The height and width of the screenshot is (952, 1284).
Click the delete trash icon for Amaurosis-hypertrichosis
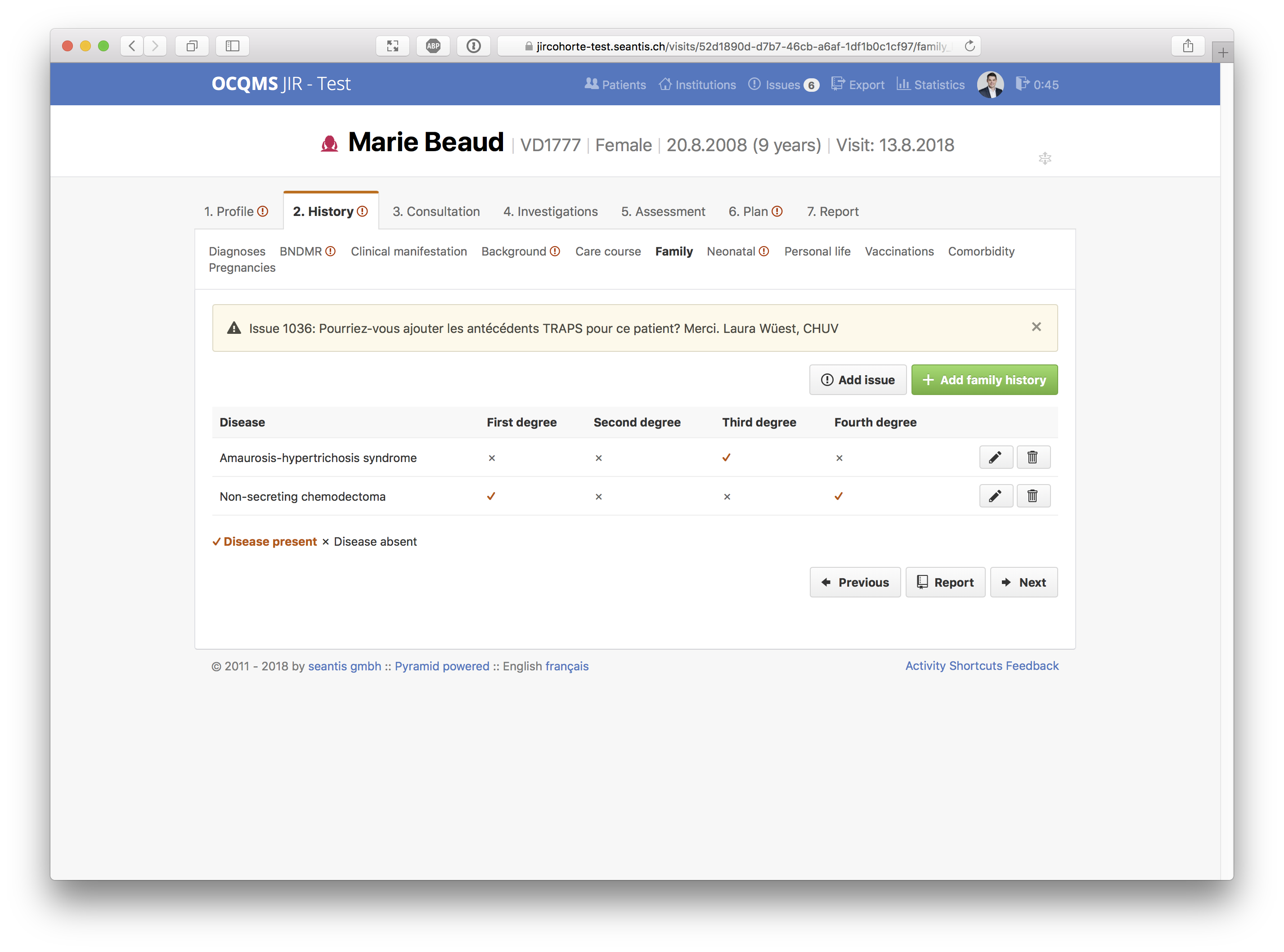point(1033,457)
